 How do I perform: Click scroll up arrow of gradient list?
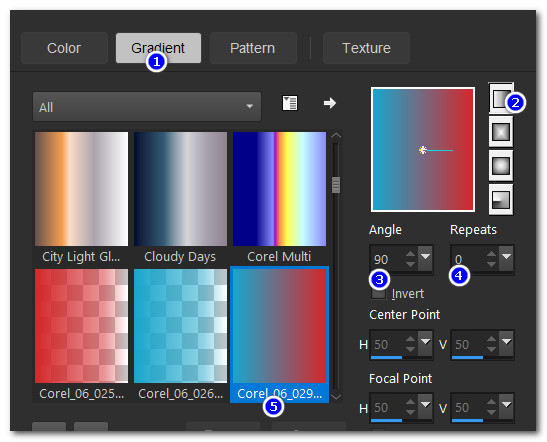pyautogui.click(x=336, y=136)
